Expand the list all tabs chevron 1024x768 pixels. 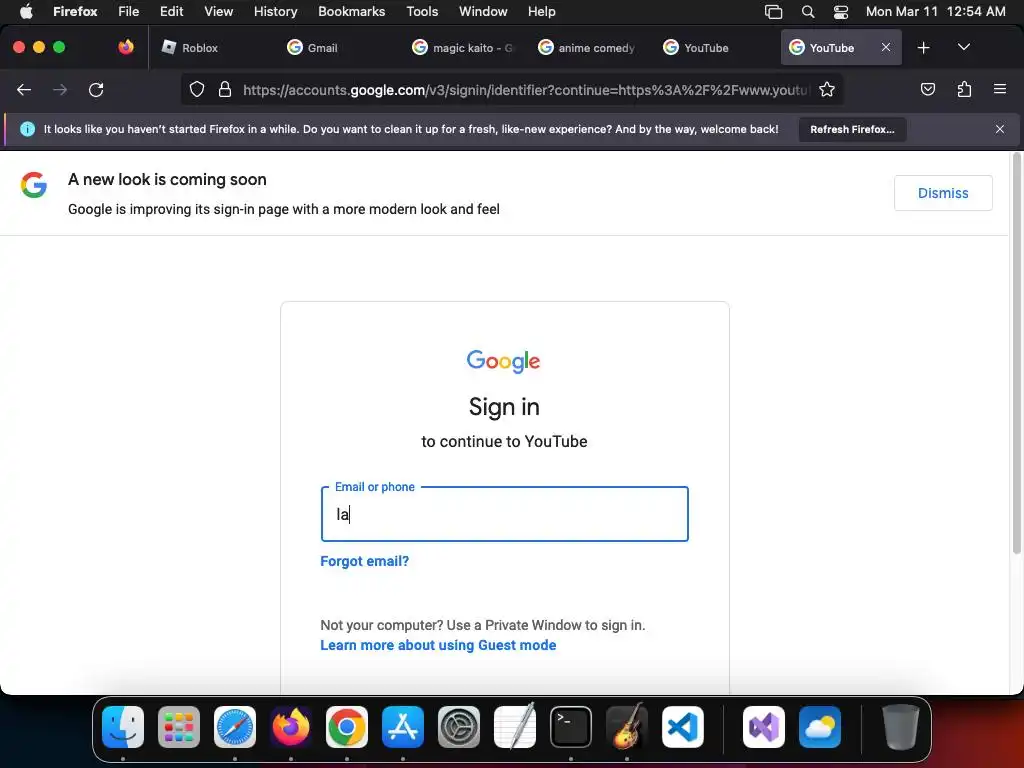[964, 47]
